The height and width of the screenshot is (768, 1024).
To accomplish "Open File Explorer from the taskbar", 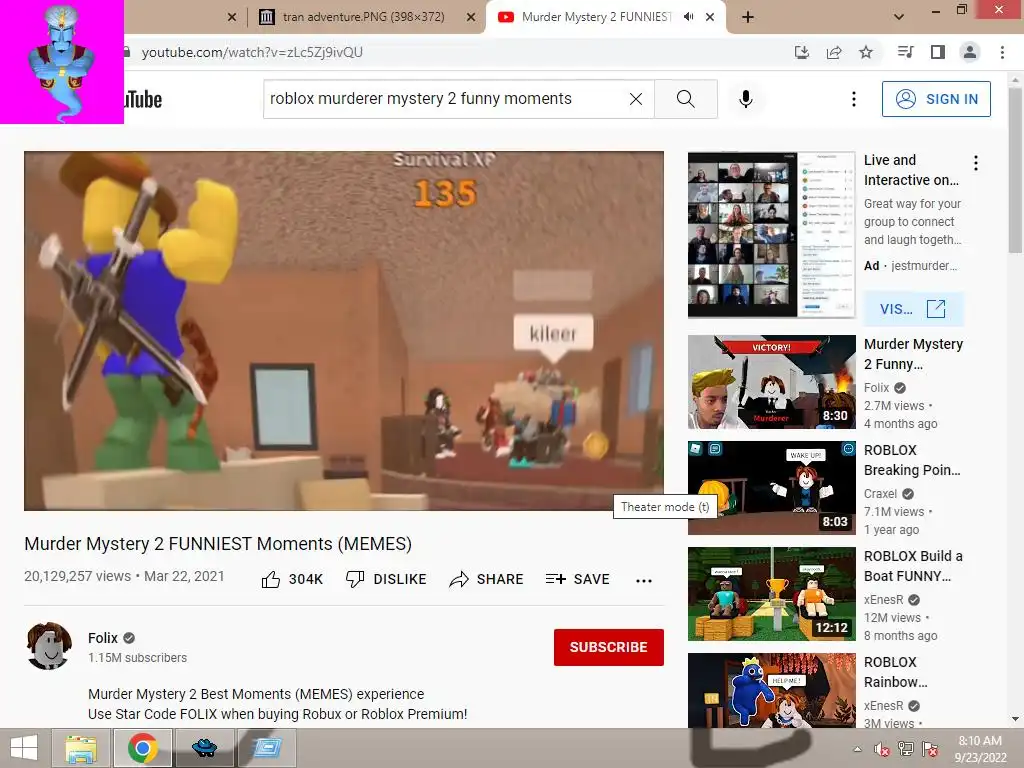I will click(x=81, y=748).
